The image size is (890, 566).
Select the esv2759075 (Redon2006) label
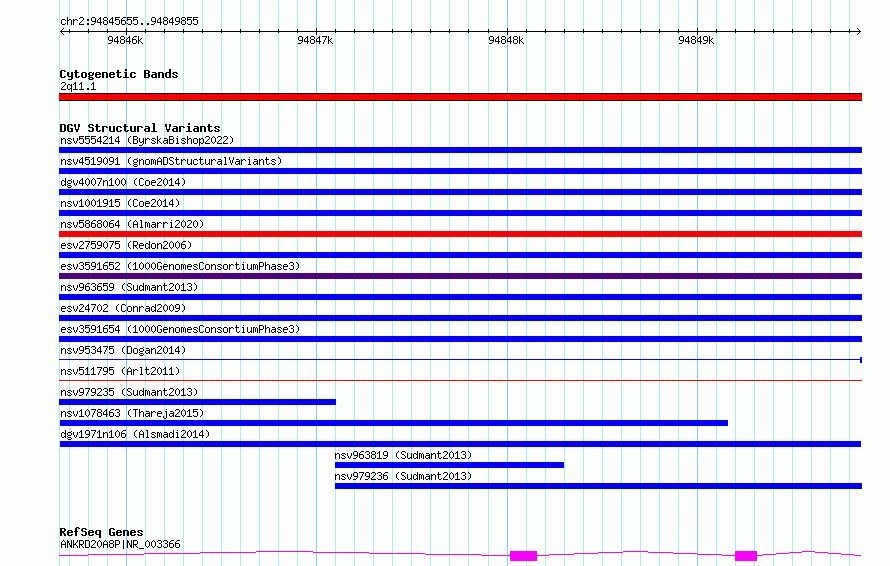coord(126,245)
